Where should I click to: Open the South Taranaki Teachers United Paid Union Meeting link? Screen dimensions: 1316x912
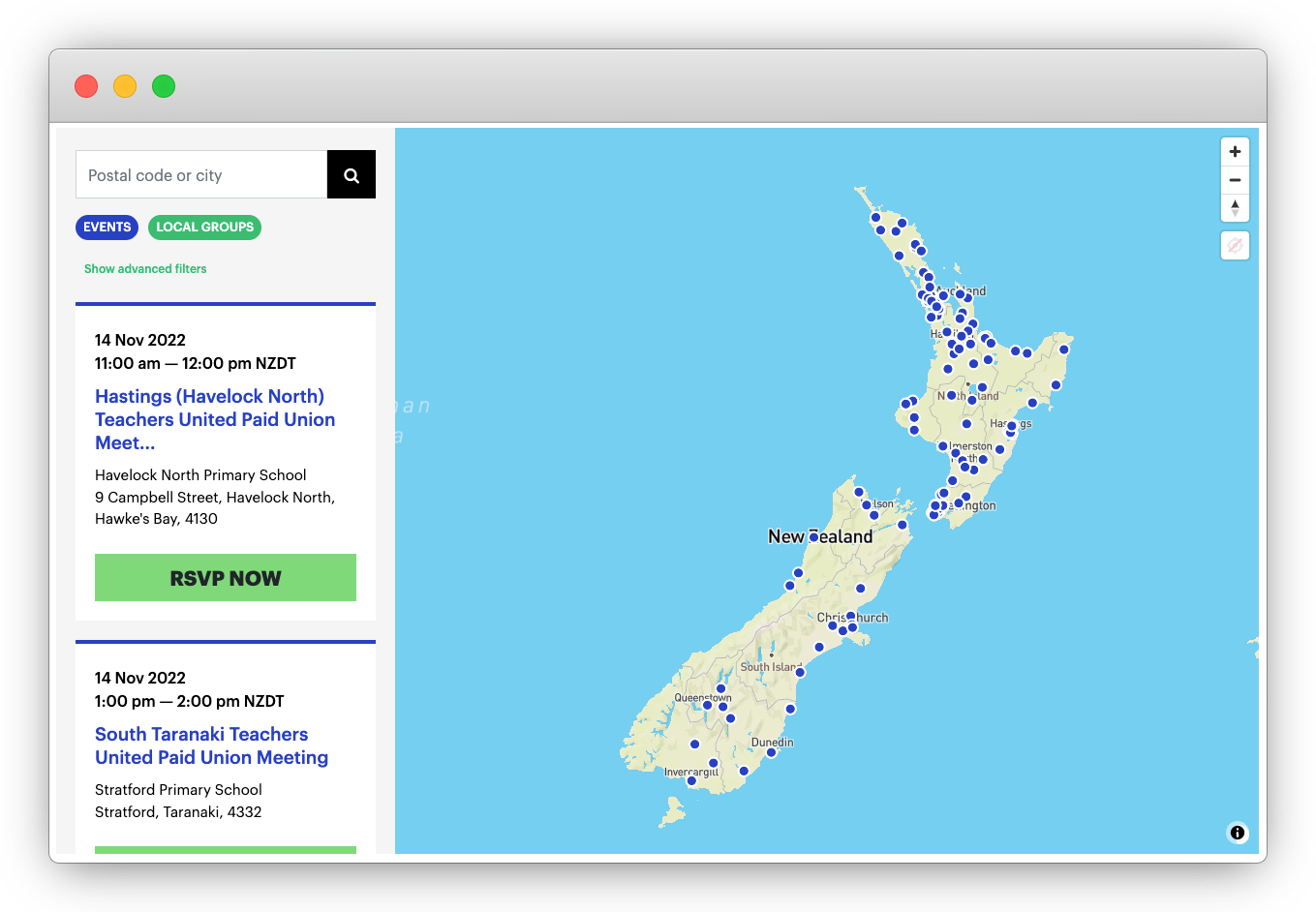[x=211, y=745]
